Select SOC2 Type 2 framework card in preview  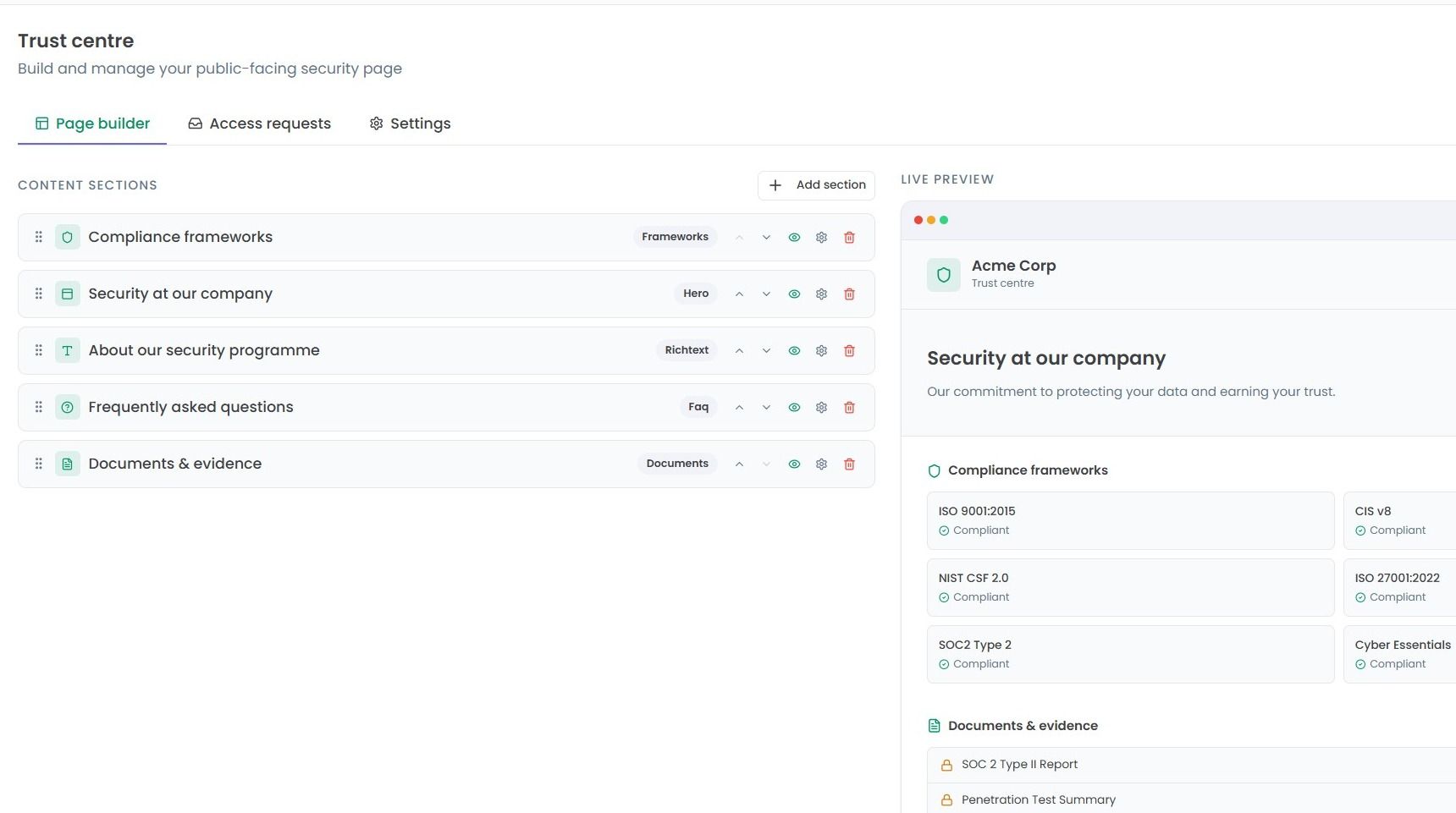point(1130,654)
